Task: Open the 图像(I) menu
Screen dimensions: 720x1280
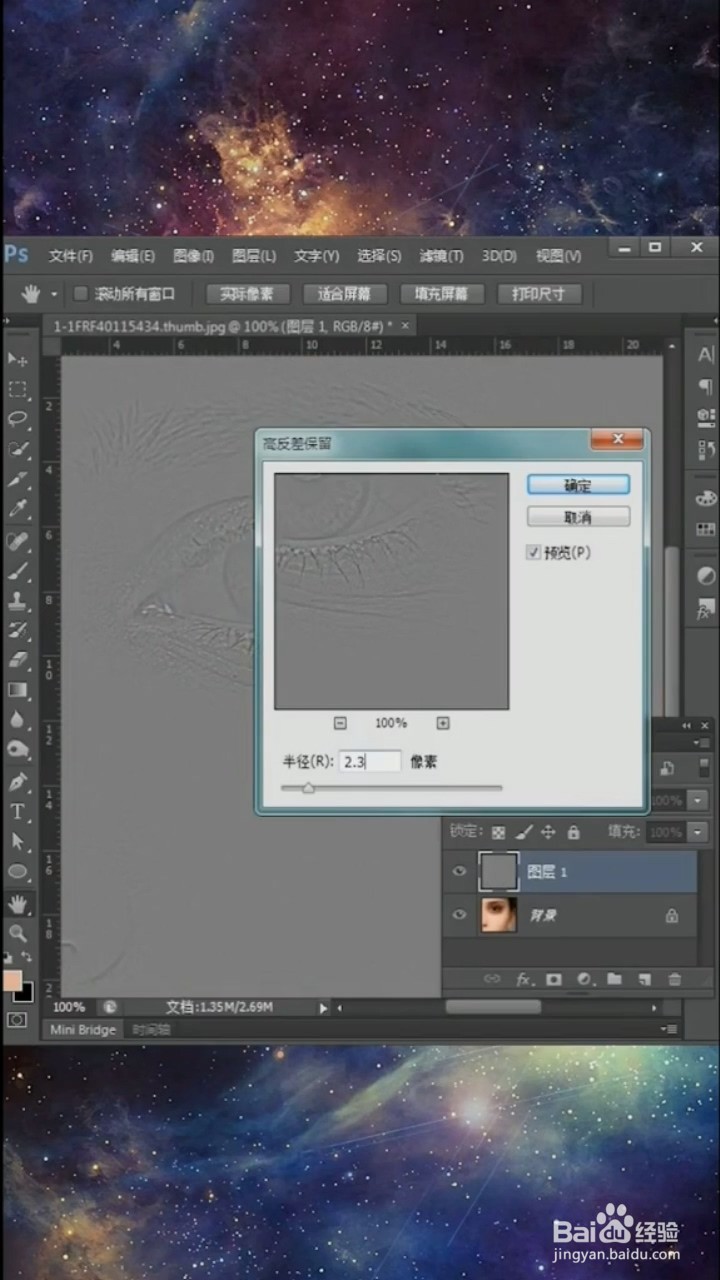Action: [x=193, y=256]
